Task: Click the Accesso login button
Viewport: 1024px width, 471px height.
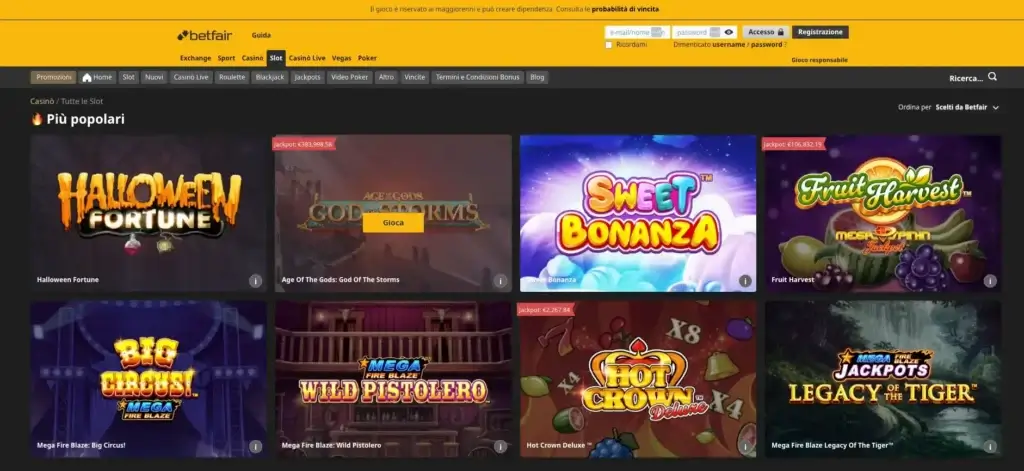Action: click(x=765, y=32)
